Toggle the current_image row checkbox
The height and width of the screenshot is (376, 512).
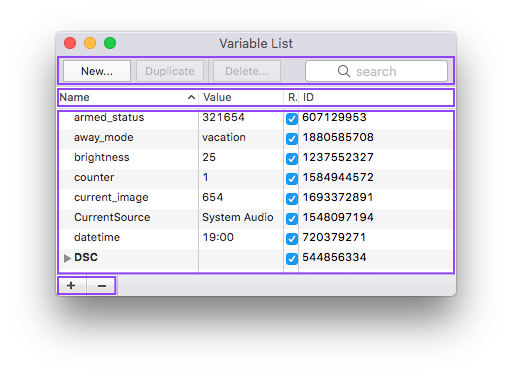[x=292, y=199]
